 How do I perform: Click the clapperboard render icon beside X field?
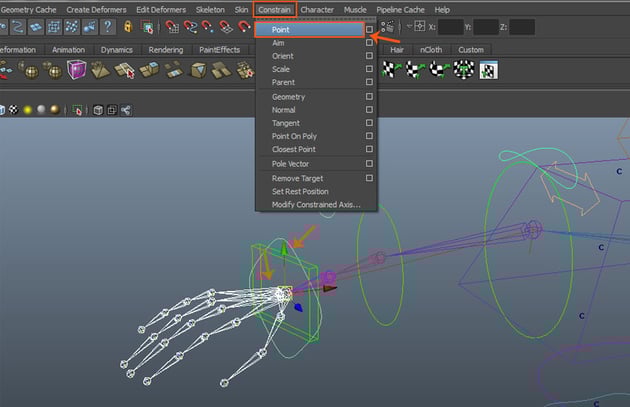tap(387, 27)
